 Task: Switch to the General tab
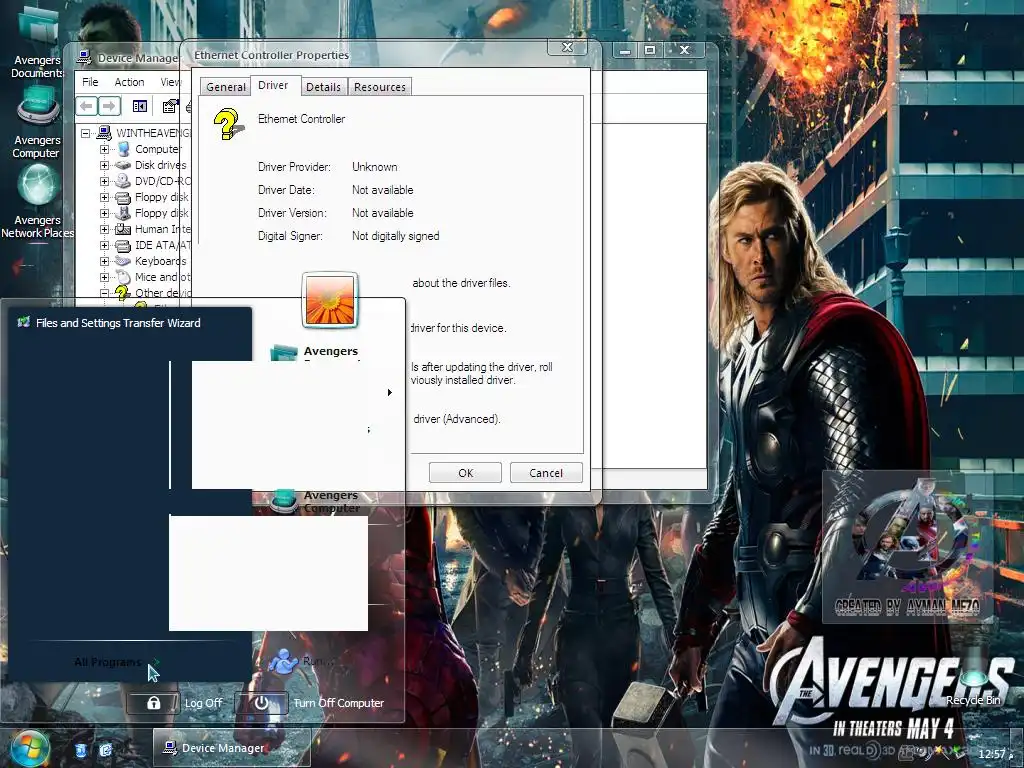click(x=226, y=87)
